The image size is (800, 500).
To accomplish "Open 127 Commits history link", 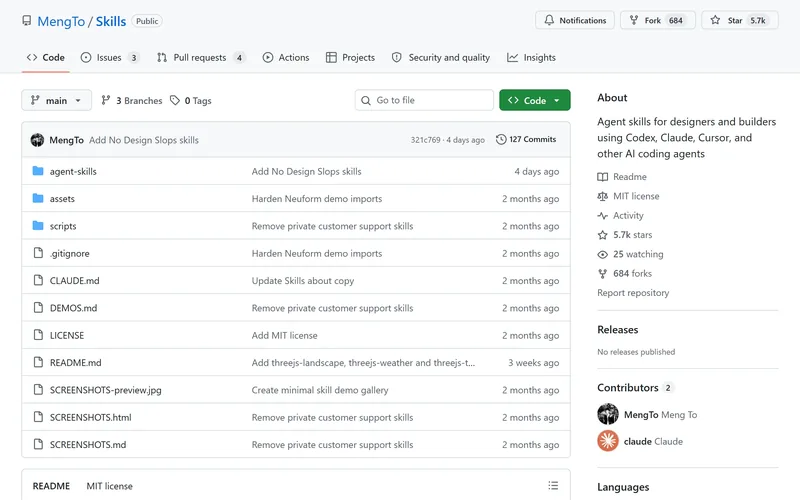I will pos(526,139).
